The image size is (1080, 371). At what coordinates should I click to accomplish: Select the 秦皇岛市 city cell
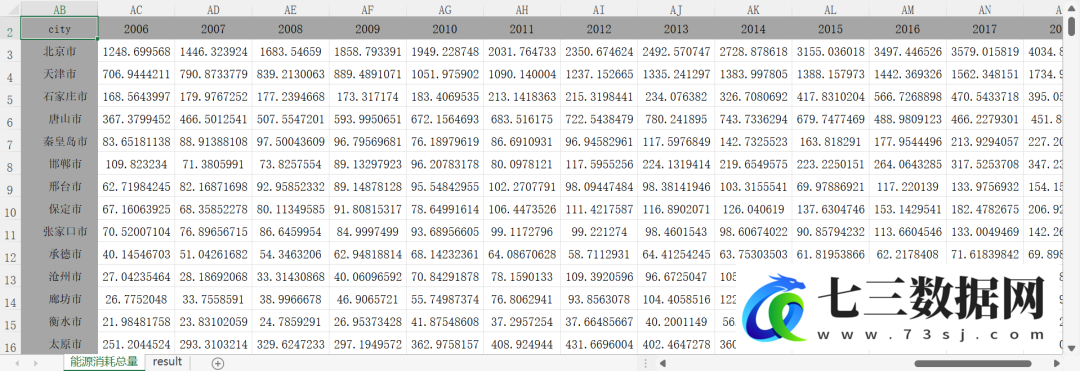pyautogui.click(x=59, y=142)
